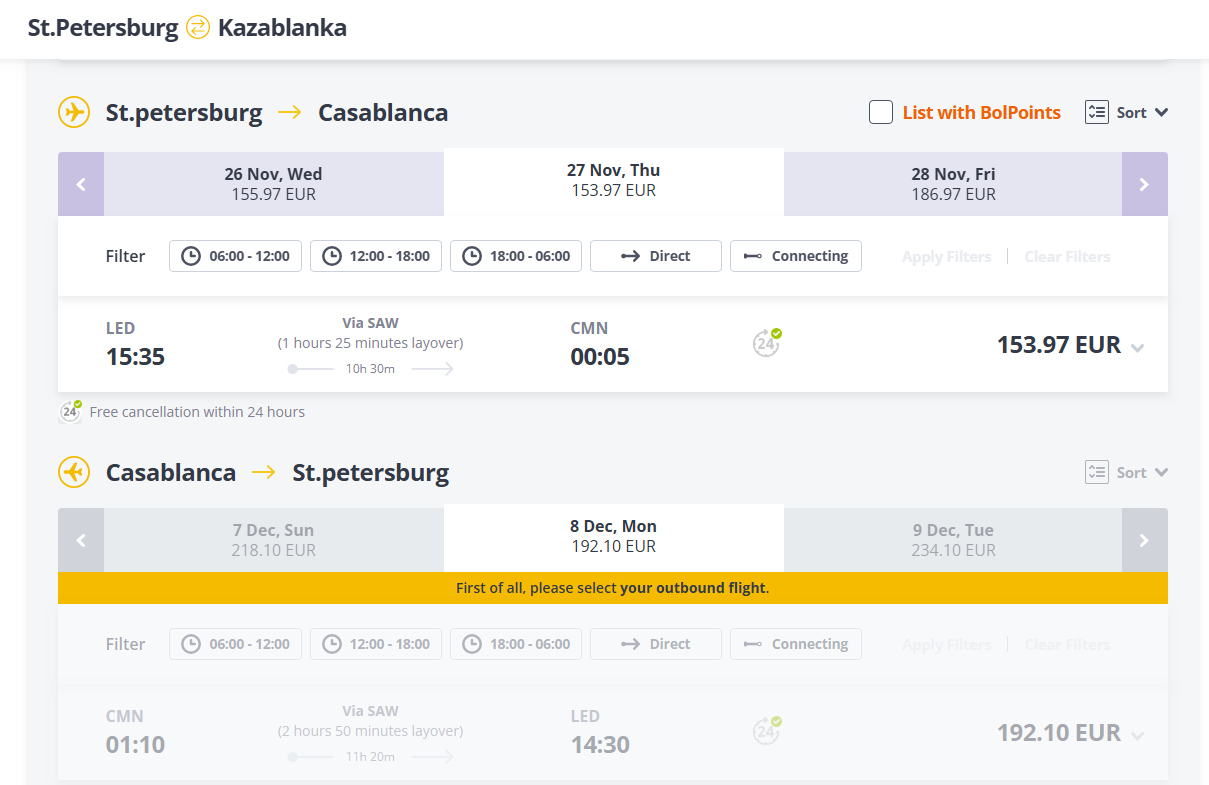1209x785 pixels.
Task: Toggle the outbound 18:00 - 06:00 time filter
Action: point(516,256)
